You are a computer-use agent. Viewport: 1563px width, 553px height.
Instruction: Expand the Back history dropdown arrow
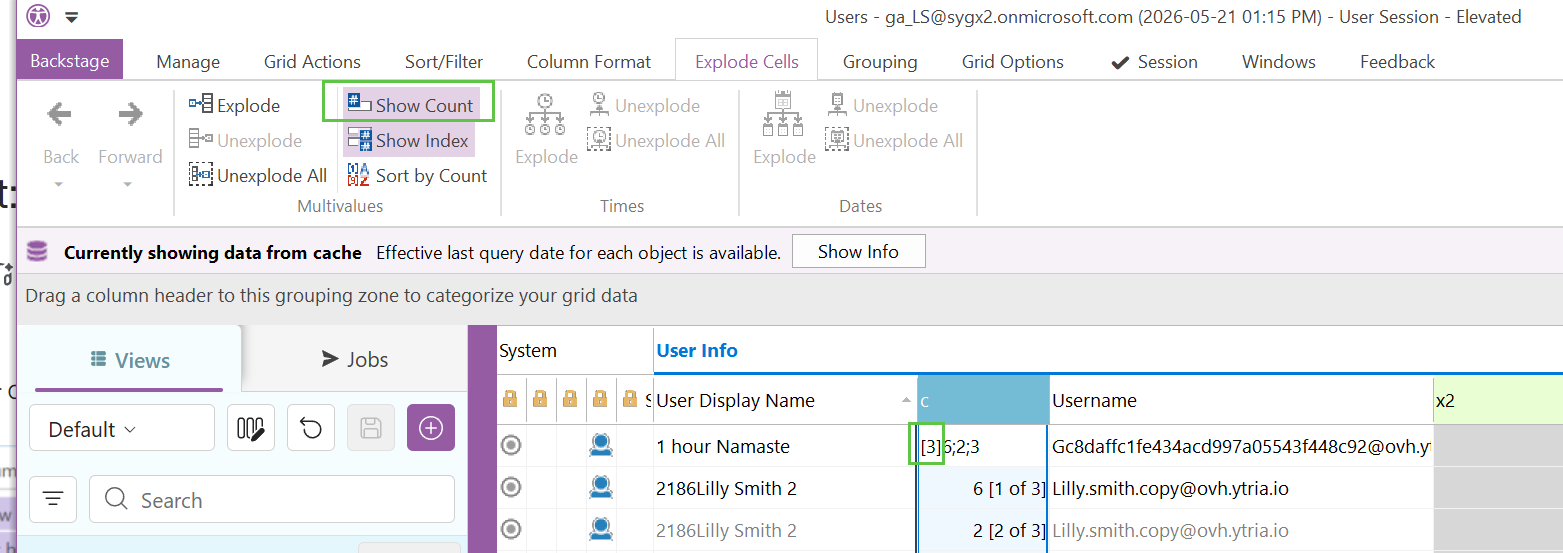tap(60, 184)
